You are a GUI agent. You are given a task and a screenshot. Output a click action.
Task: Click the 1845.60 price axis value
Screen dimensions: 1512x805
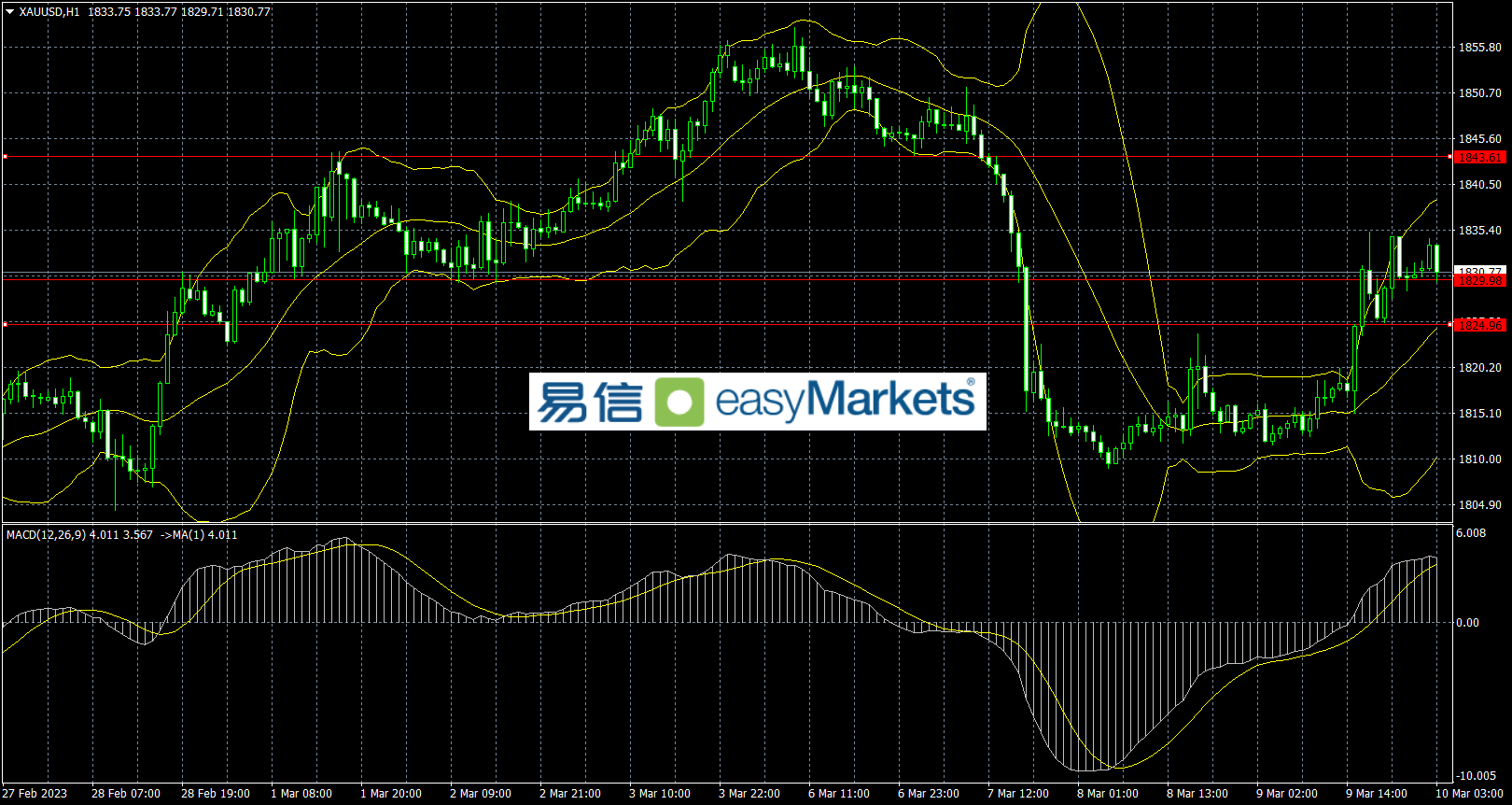(1479, 138)
